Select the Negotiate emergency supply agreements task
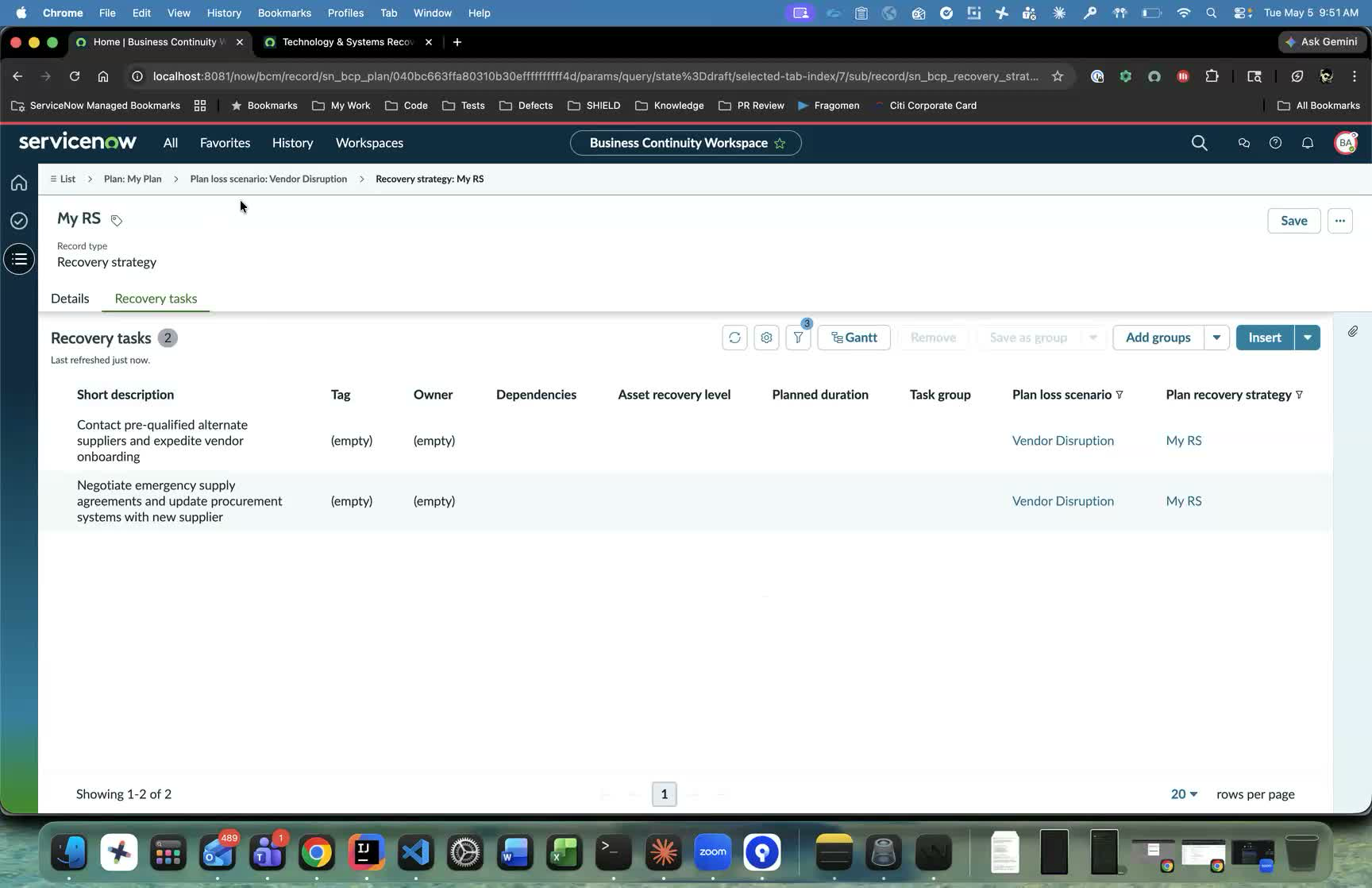Image resolution: width=1372 pixels, height=888 pixels. [179, 501]
